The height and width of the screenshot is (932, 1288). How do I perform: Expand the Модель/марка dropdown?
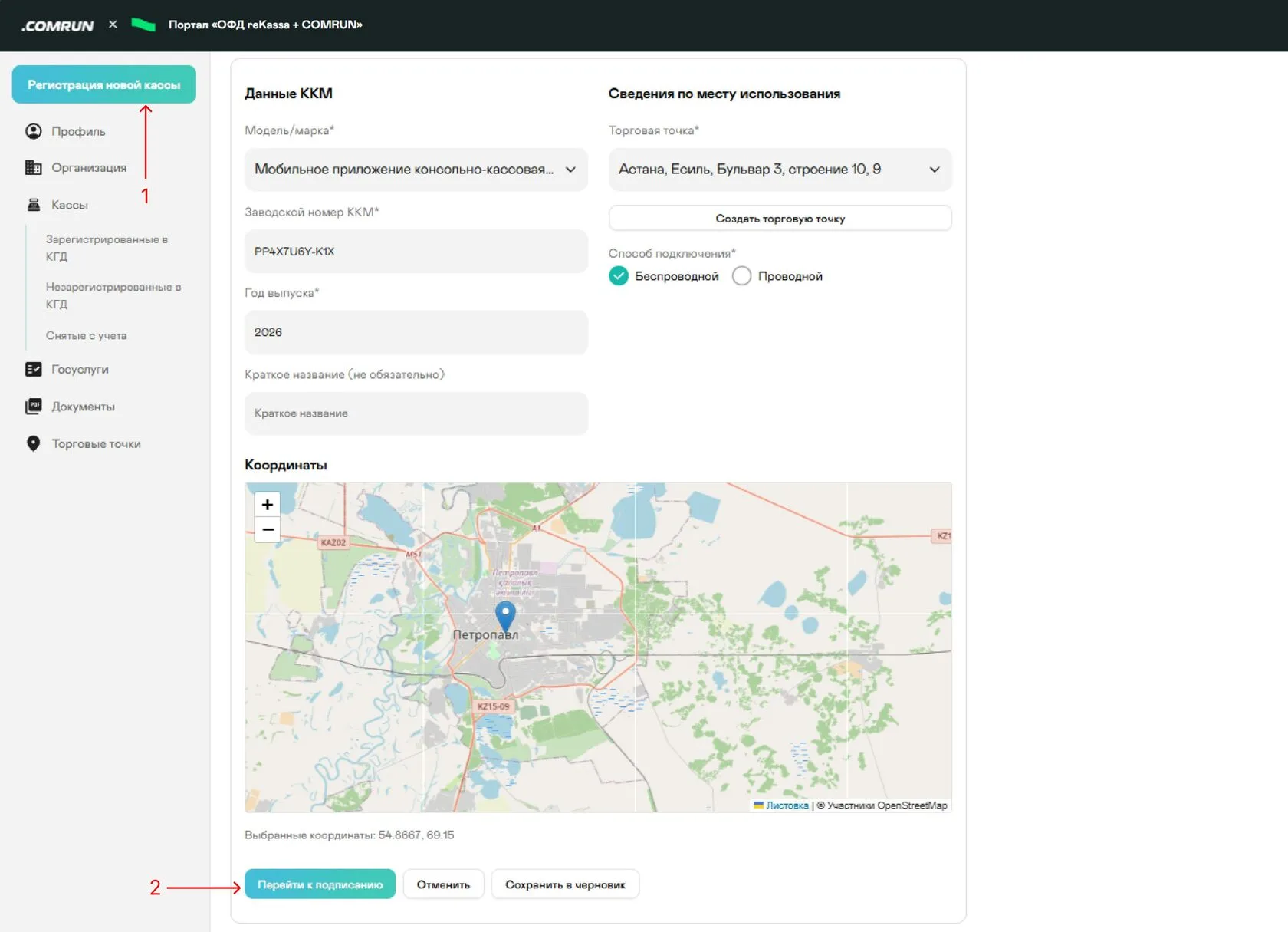416,170
